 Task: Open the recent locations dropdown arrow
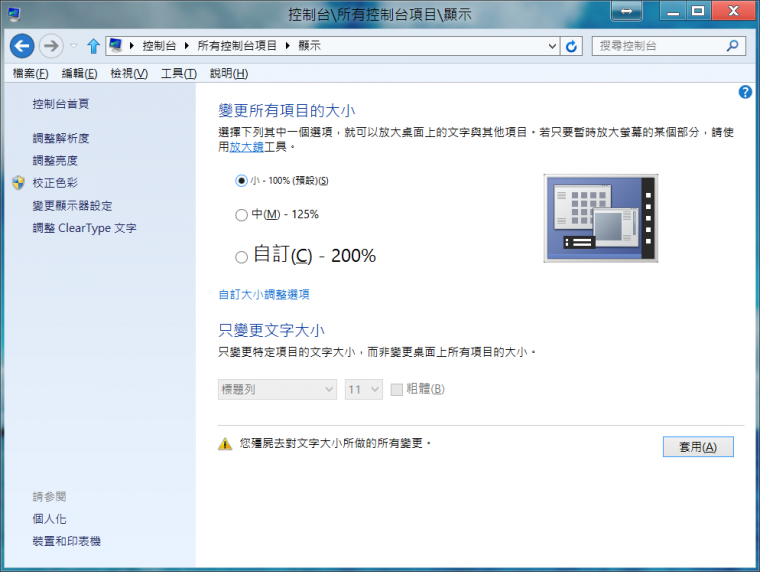pos(74,46)
